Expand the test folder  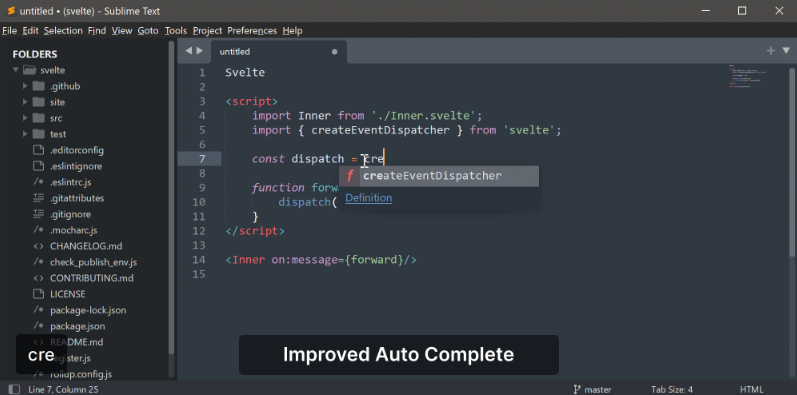25,134
